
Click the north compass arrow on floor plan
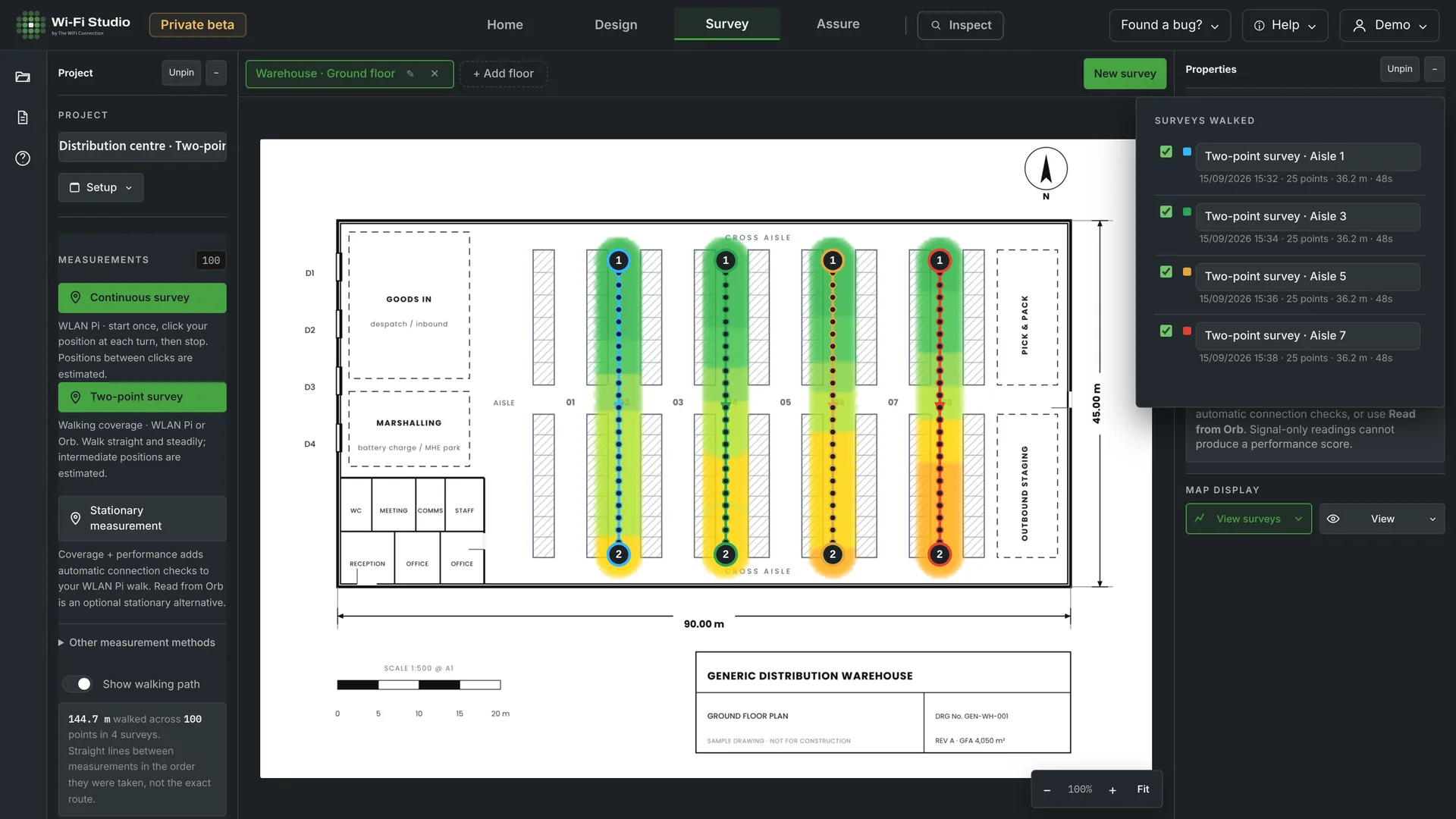click(1046, 169)
